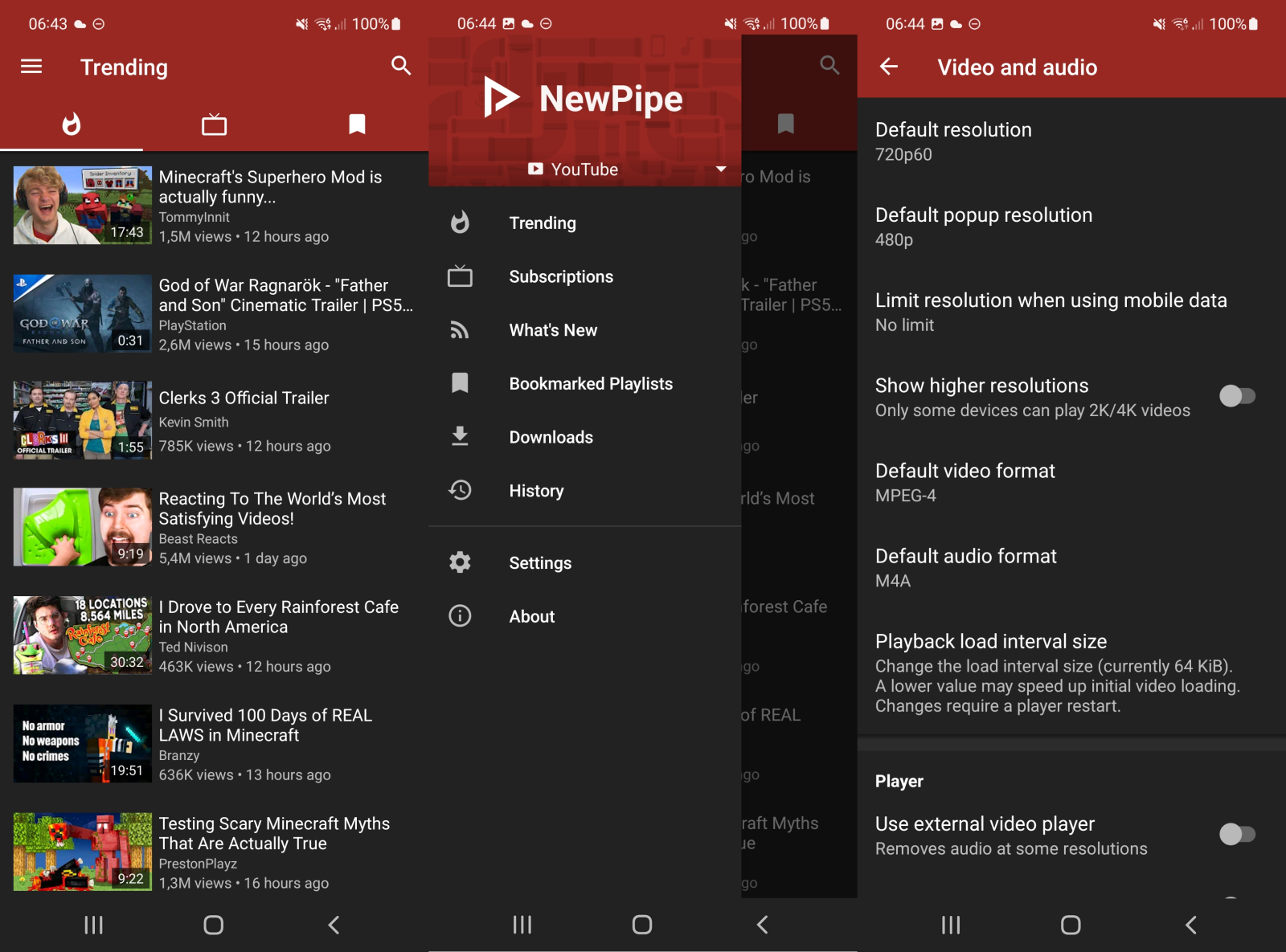Open Minecraft's Superhero Mod video thumbnail
The width and height of the screenshot is (1286, 952).
83,205
